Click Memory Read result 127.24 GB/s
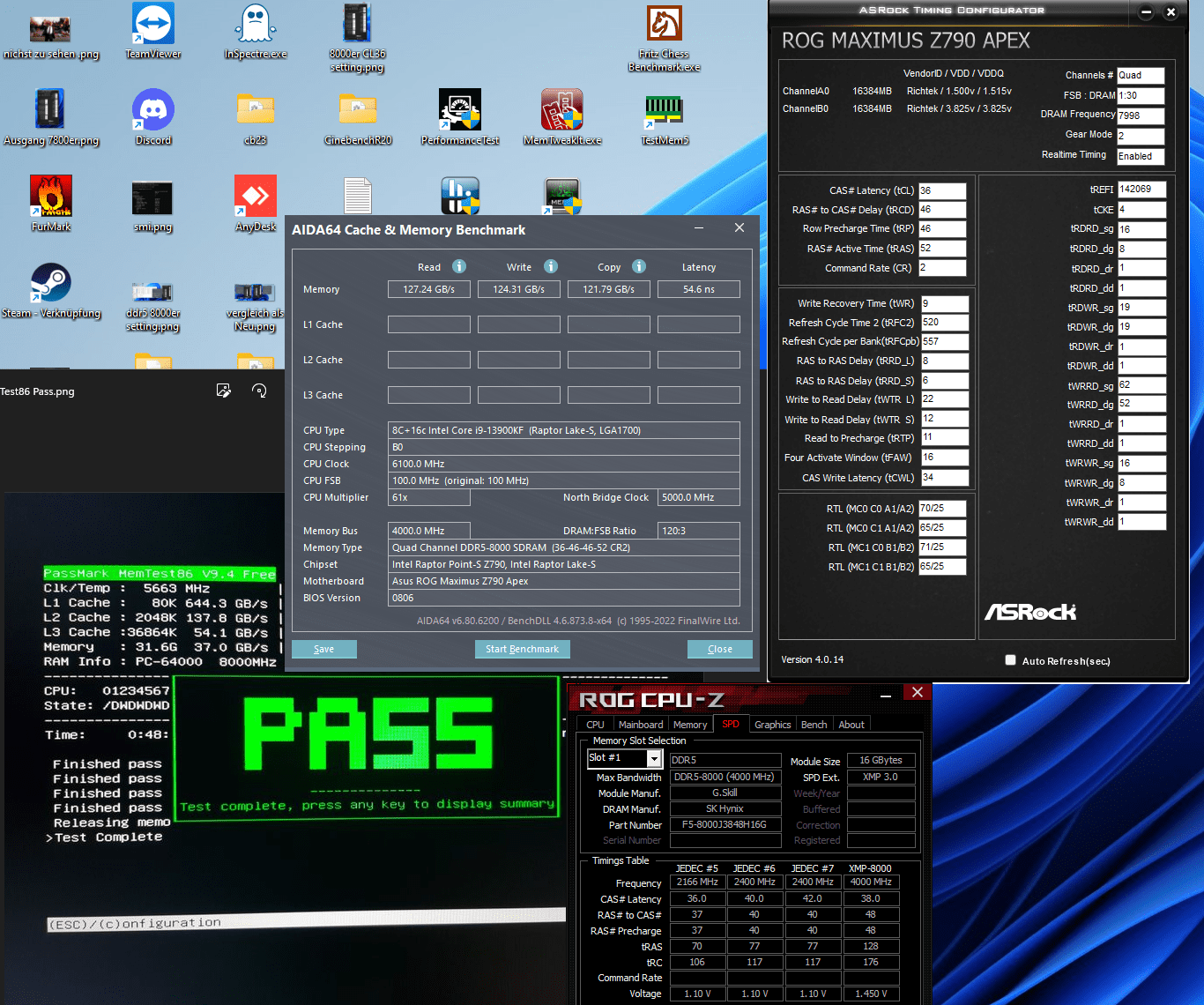 429,289
